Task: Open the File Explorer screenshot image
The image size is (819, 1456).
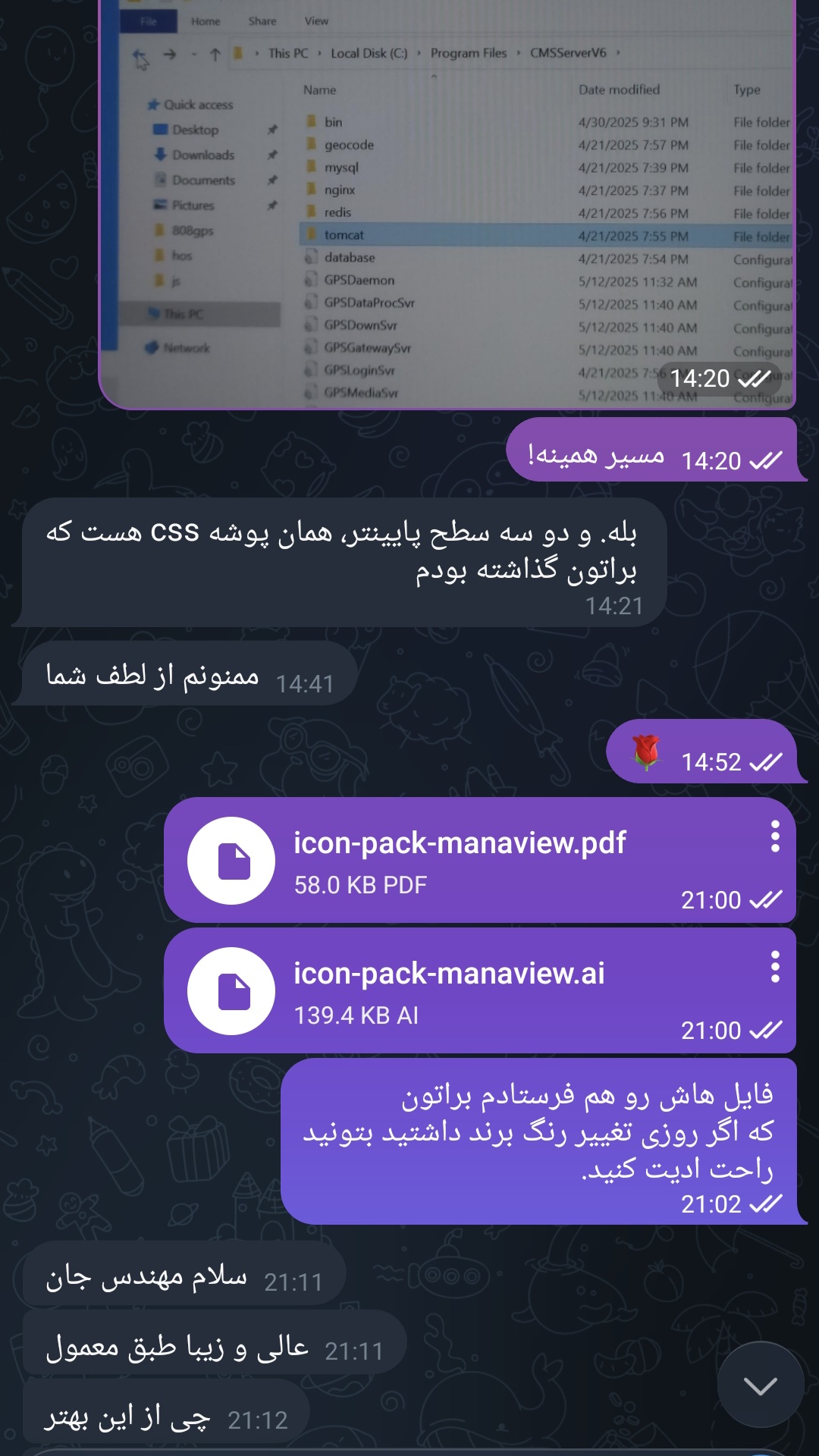Action: [447, 205]
